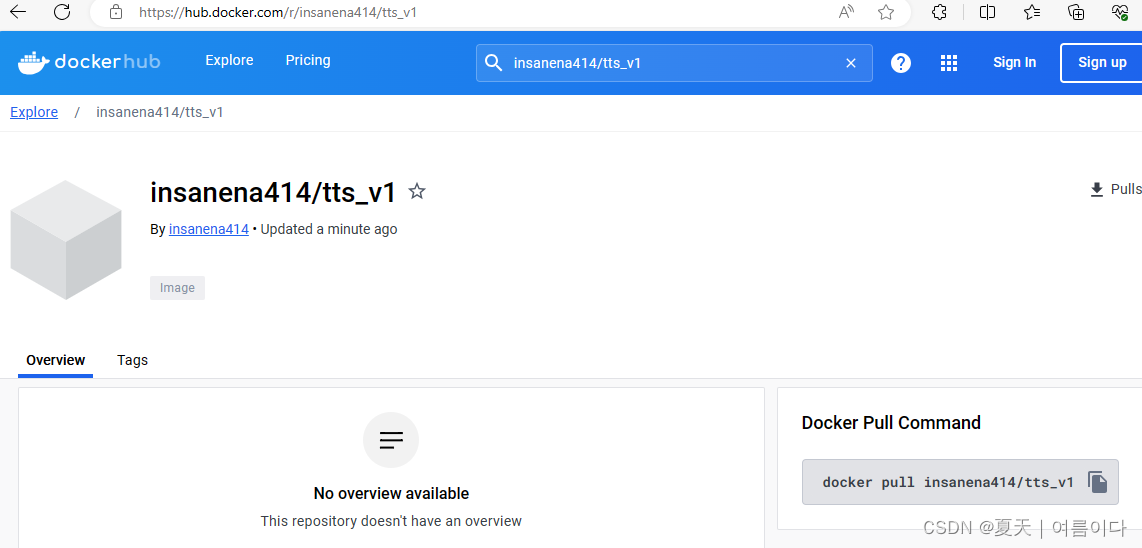
Task: Click the Sign In link
Action: click(1015, 63)
